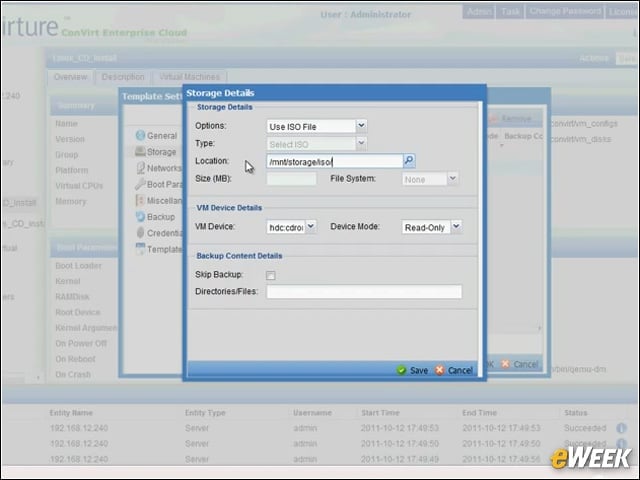Click the General item in Template Settings list
Image resolution: width=640 pixels, height=480 pixels.
(x=156, y=136)
